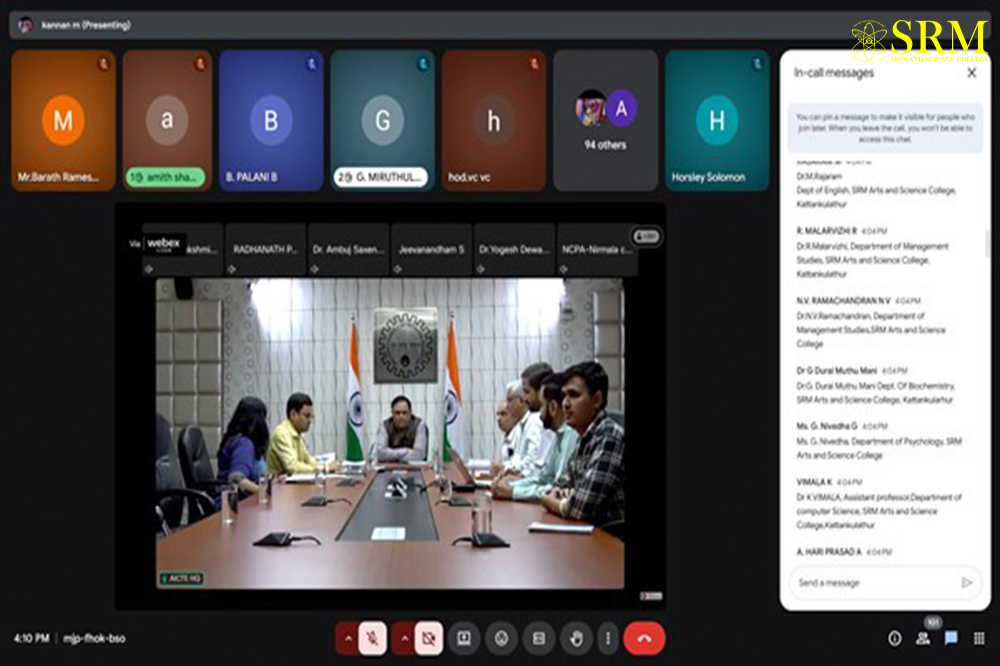Open the activities grid icon
Image resolution: width=1000 pixels, height=666 pixels.
pyautogui.click(x=979, y=638)
